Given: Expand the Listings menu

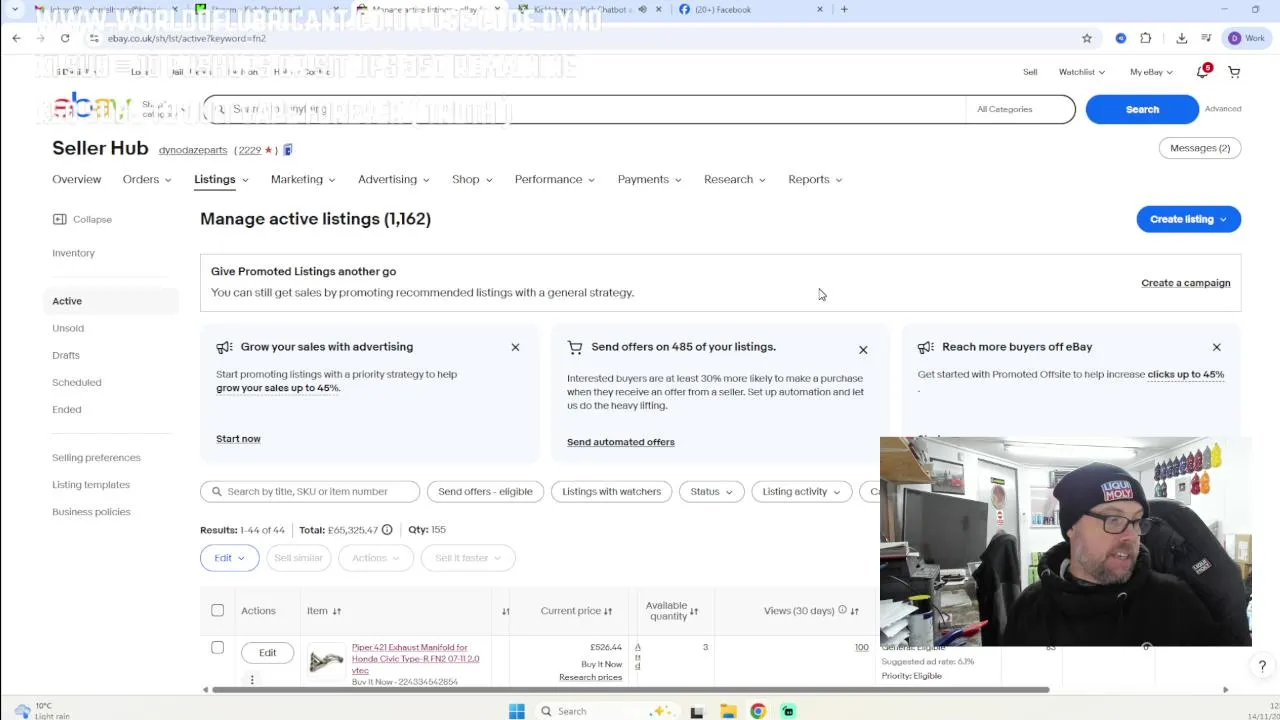Looking at the screenshot, I should [221, 179].
